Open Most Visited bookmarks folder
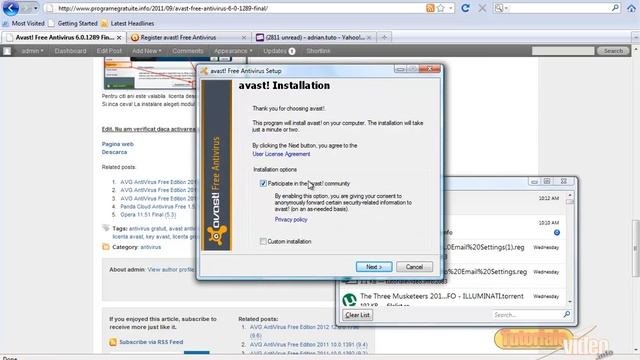Screen dimensions: 640x360 coord(23,23)
